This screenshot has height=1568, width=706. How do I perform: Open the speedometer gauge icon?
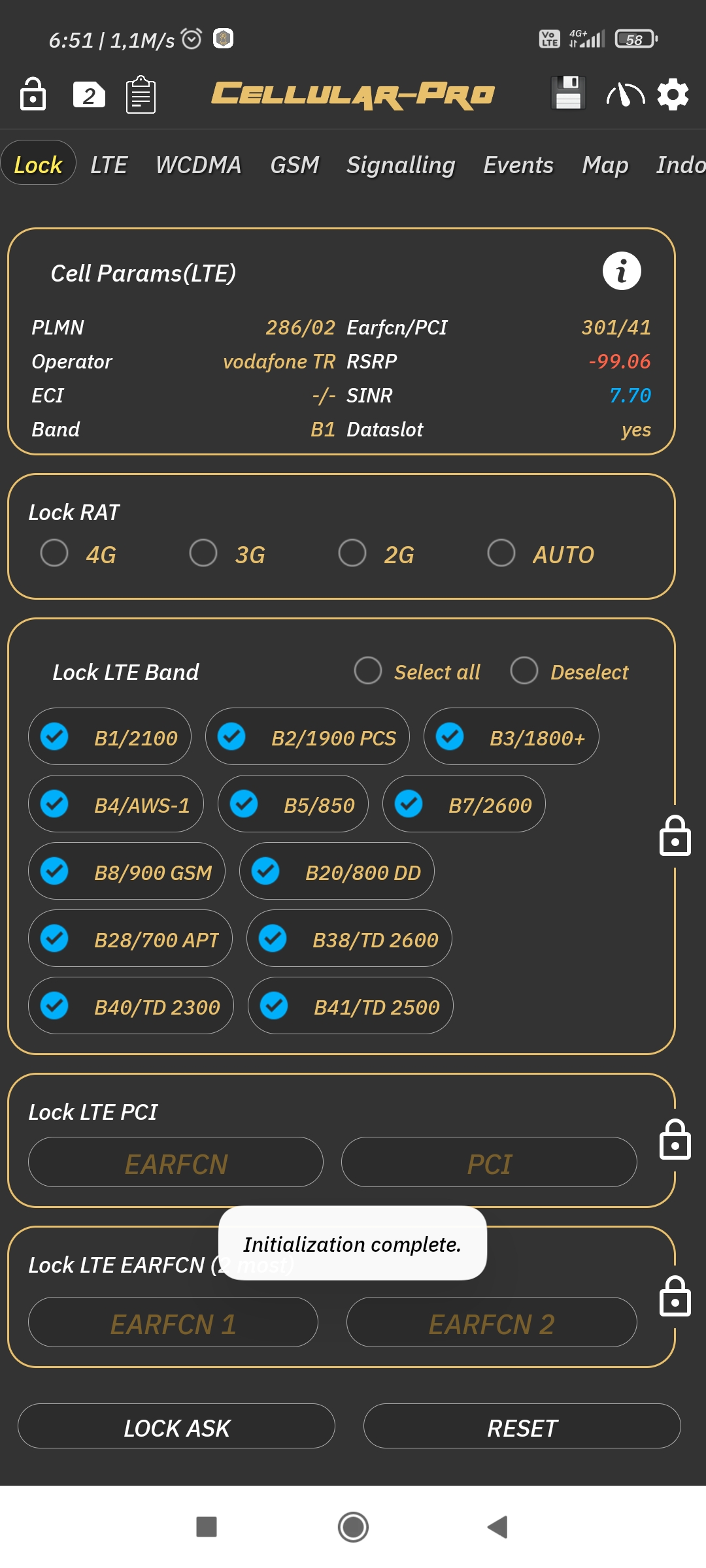pyautogui.click(x=626, y=95)
